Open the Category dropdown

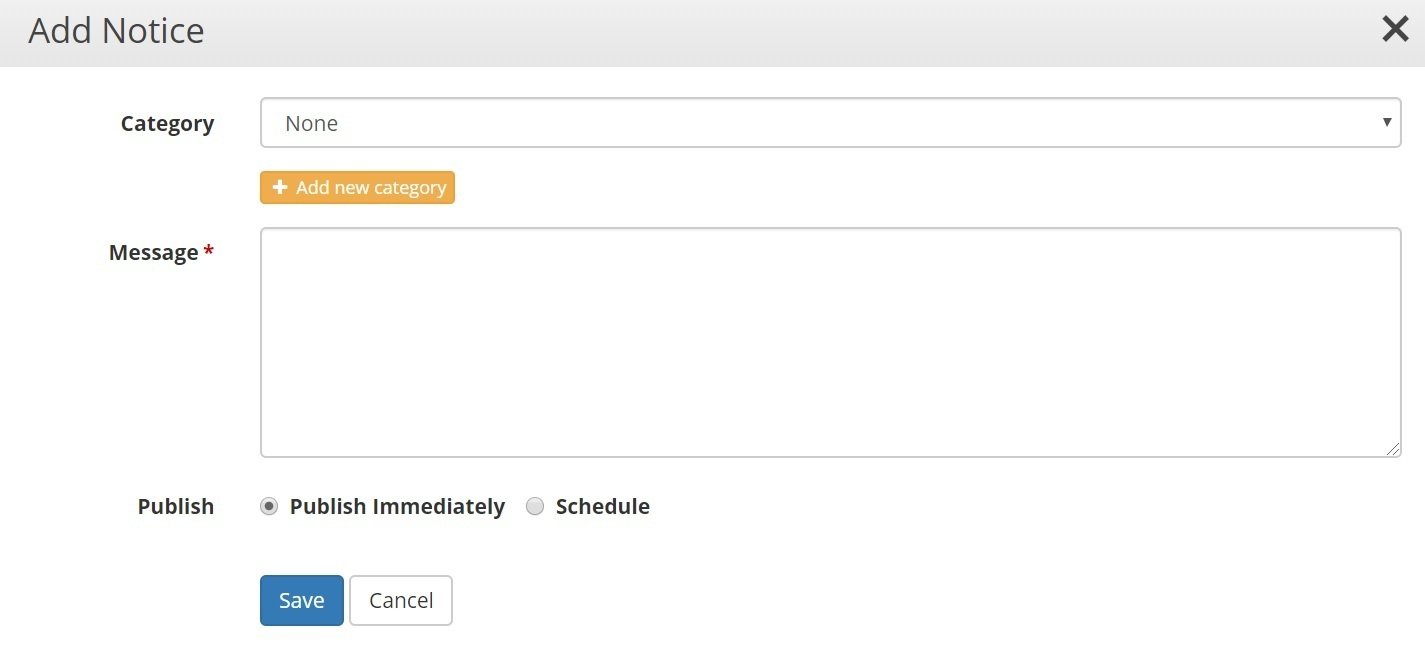click(830, 123)
